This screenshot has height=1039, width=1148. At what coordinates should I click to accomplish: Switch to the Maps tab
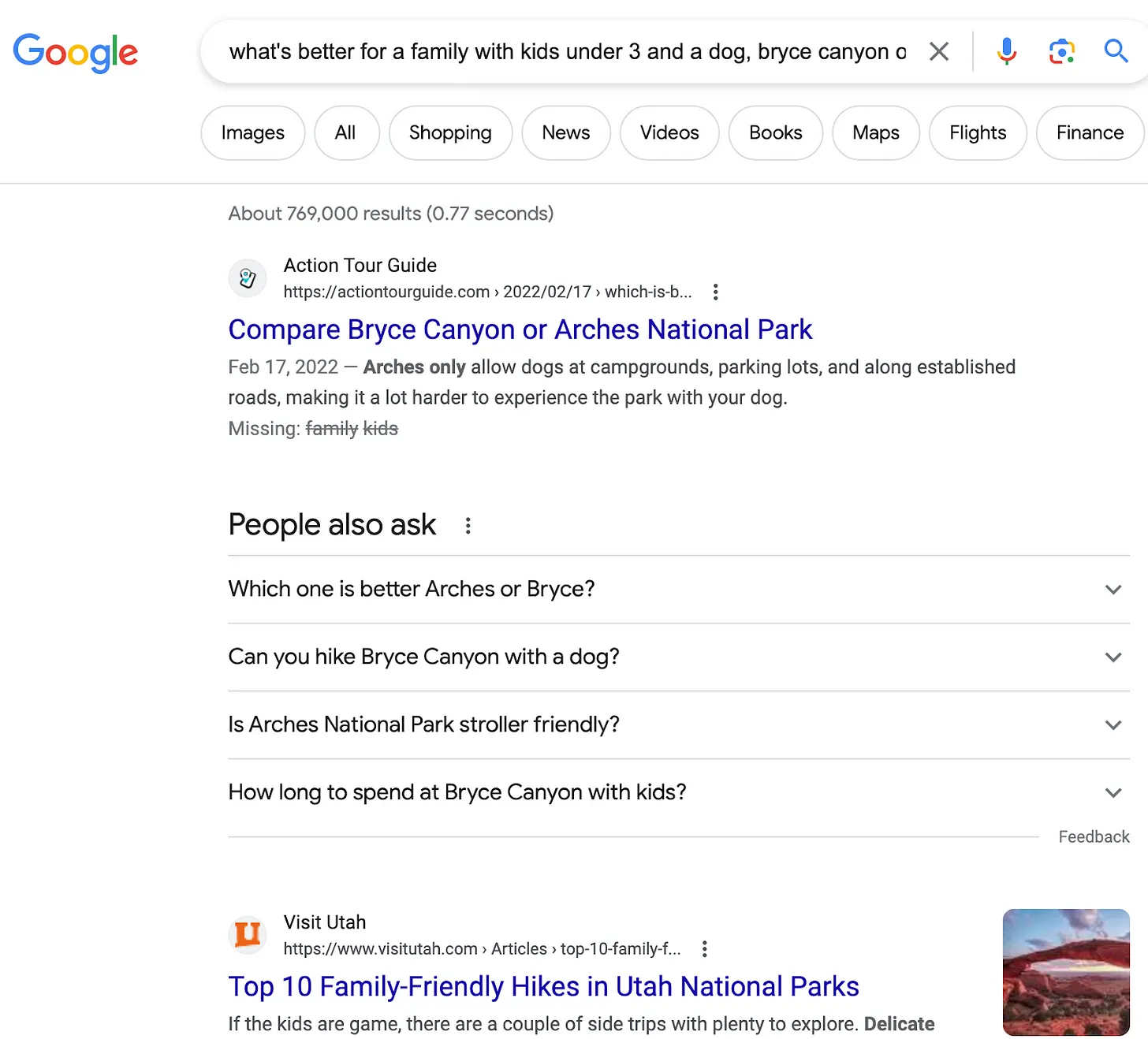click(x=875, y=133)
